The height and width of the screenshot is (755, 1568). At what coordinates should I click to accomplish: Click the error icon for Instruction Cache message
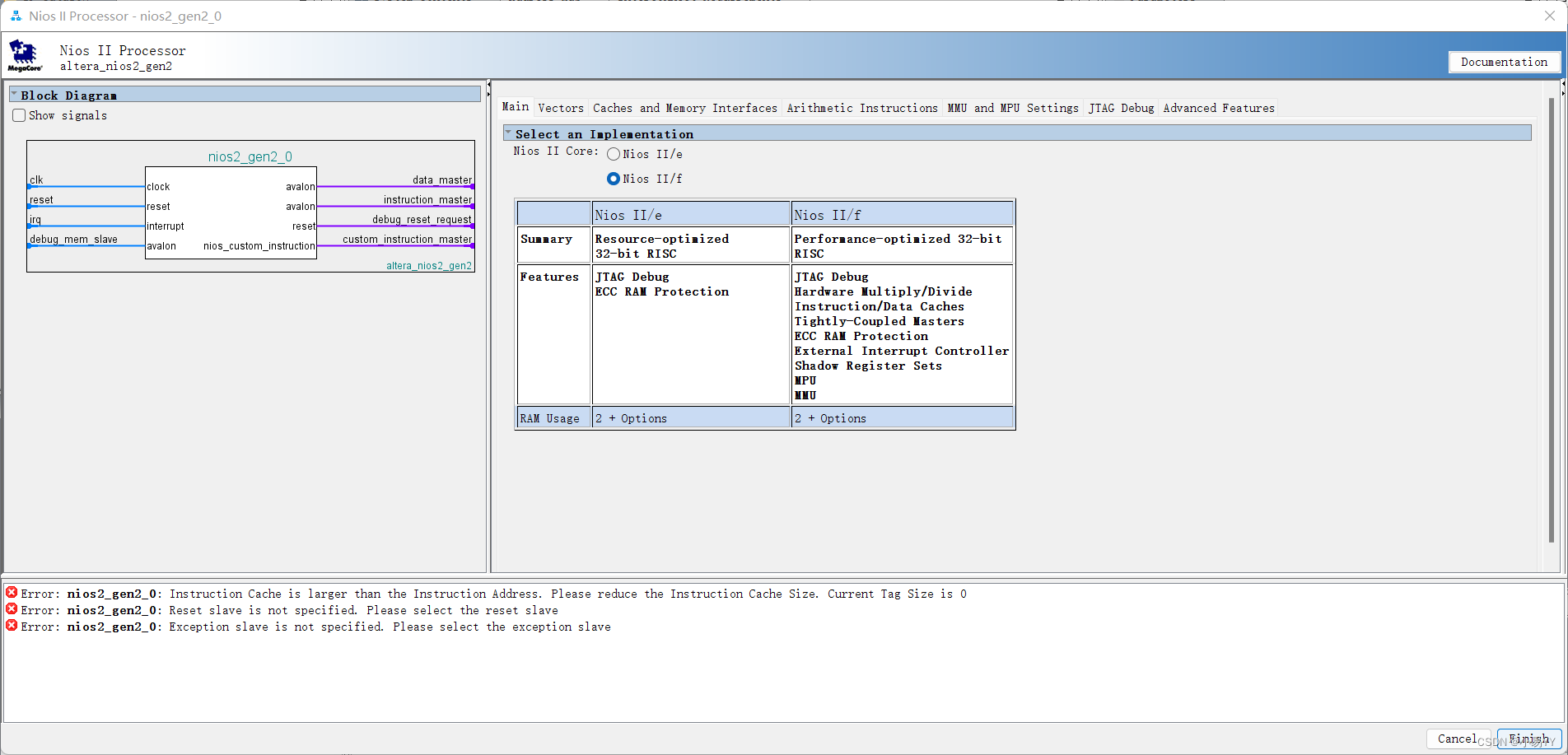pos(12,593)
